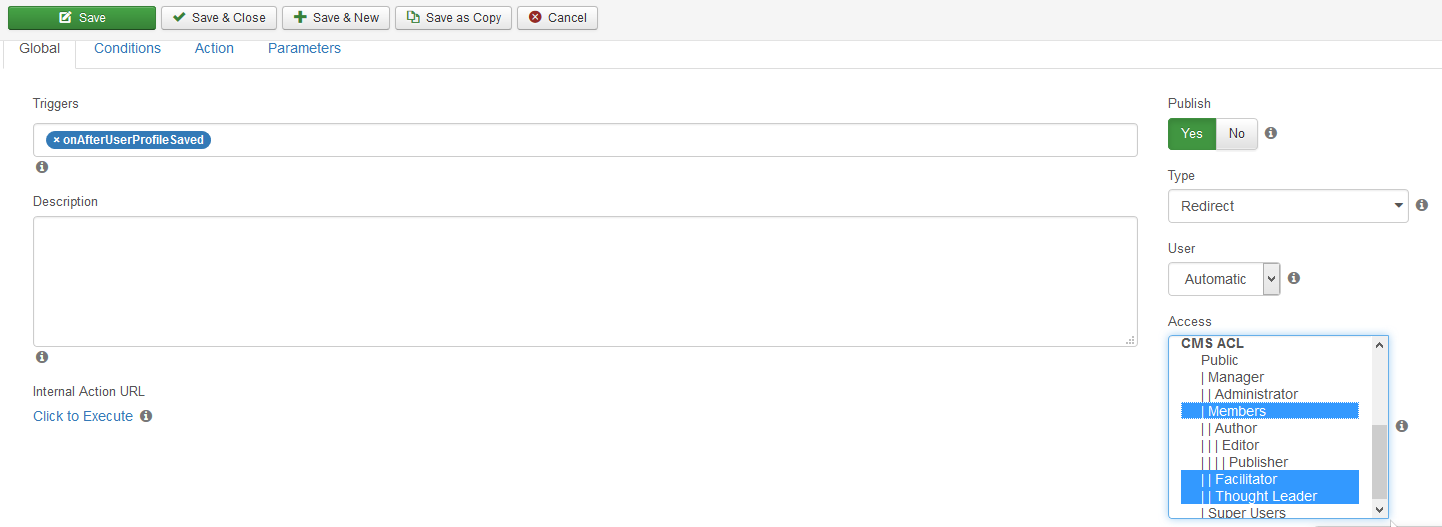Image resolution: width=1442 pixels, height=527 pixels.
Task: Set Publish to No
Action: pyautogui.click(x=1237, y=134)
